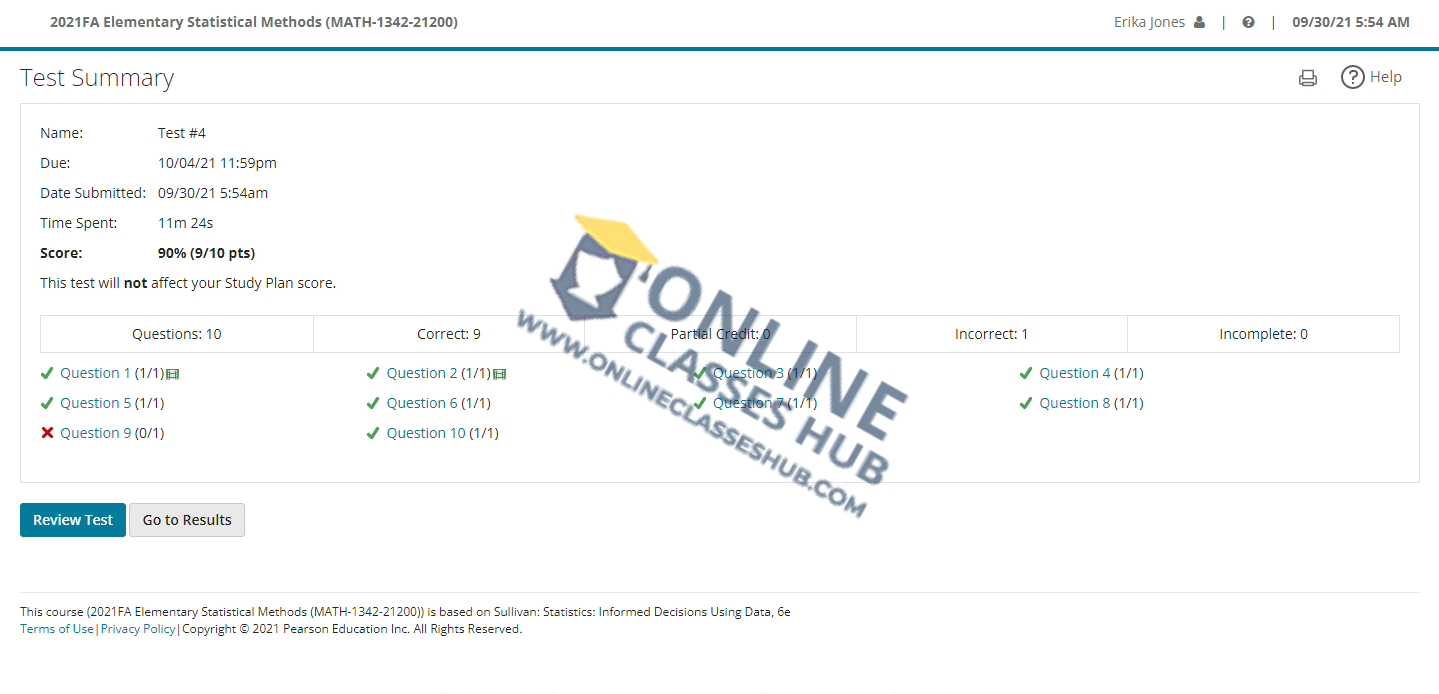Open the video icon next to Question 2

click(500, 374)
